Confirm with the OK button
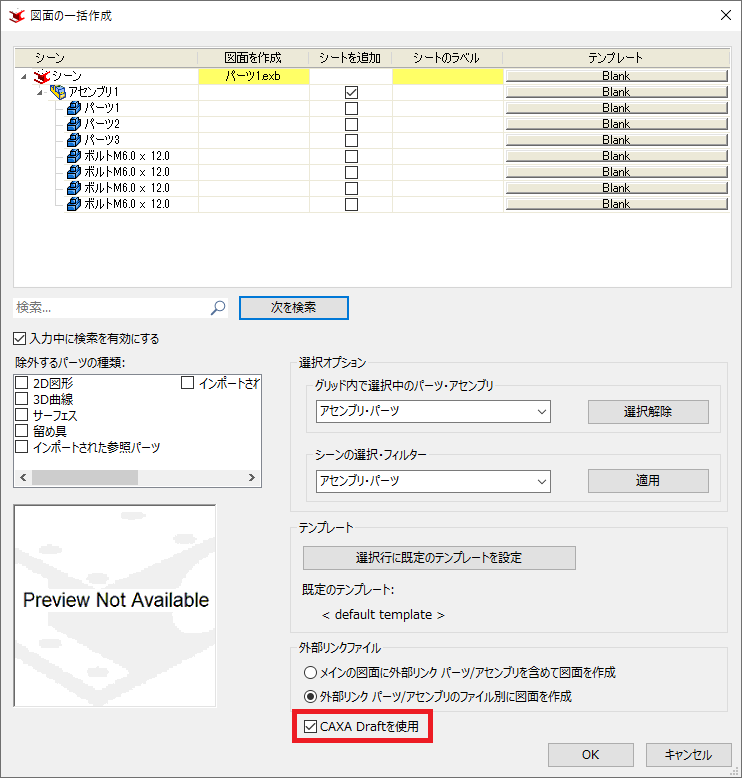Image resolution: width=742 pixels, height=778 pixels. click(590, 755)
